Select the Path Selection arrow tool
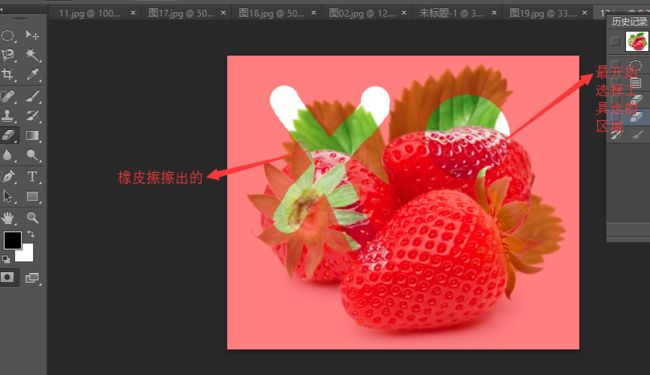Screen dimensions: 650x375 coord(8,196)
